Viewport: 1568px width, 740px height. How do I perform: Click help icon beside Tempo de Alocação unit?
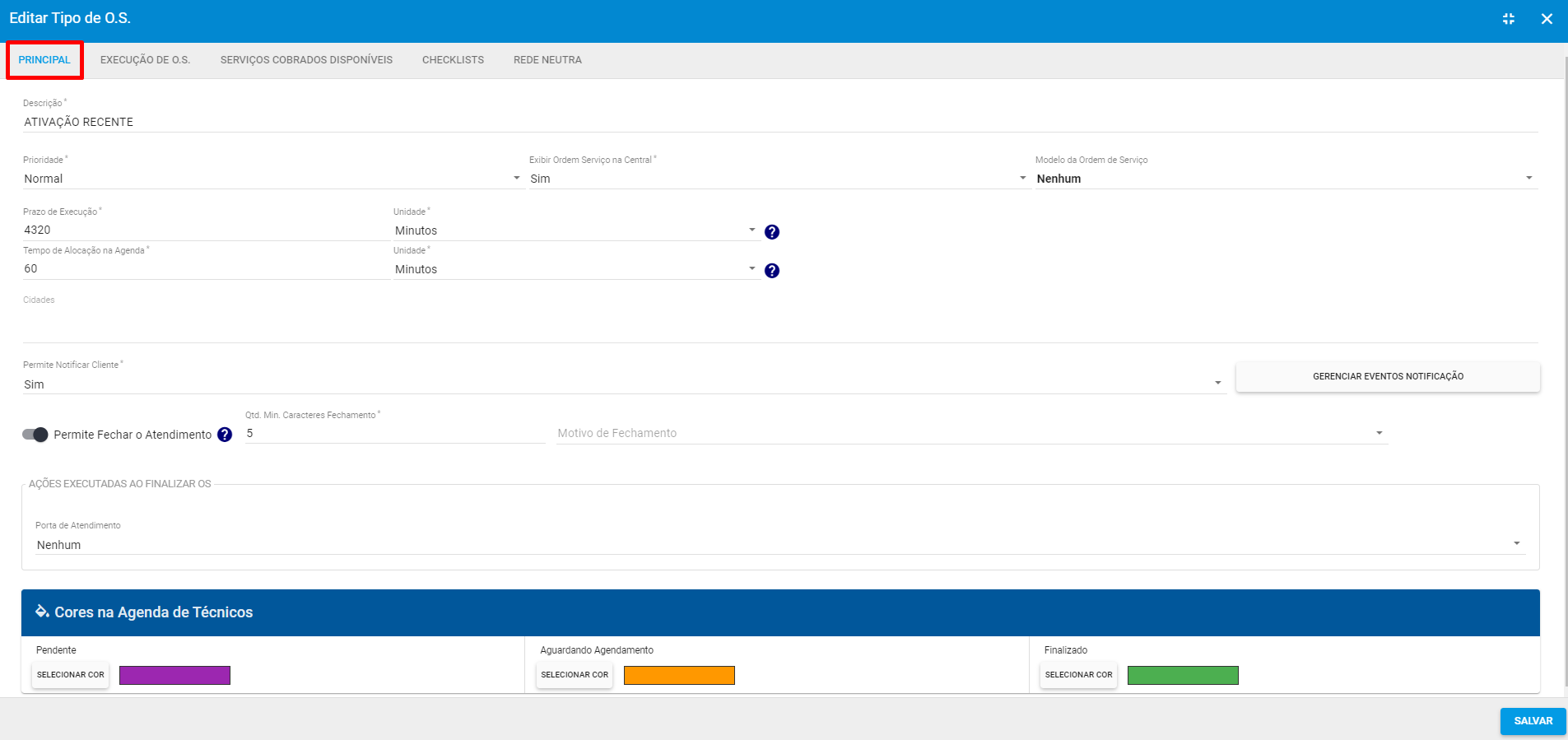(772, 271)
